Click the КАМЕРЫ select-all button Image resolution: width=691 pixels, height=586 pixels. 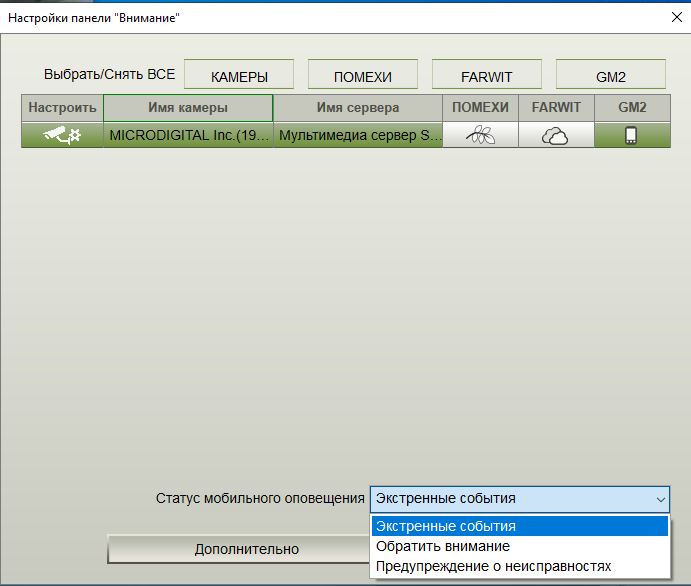239,74
